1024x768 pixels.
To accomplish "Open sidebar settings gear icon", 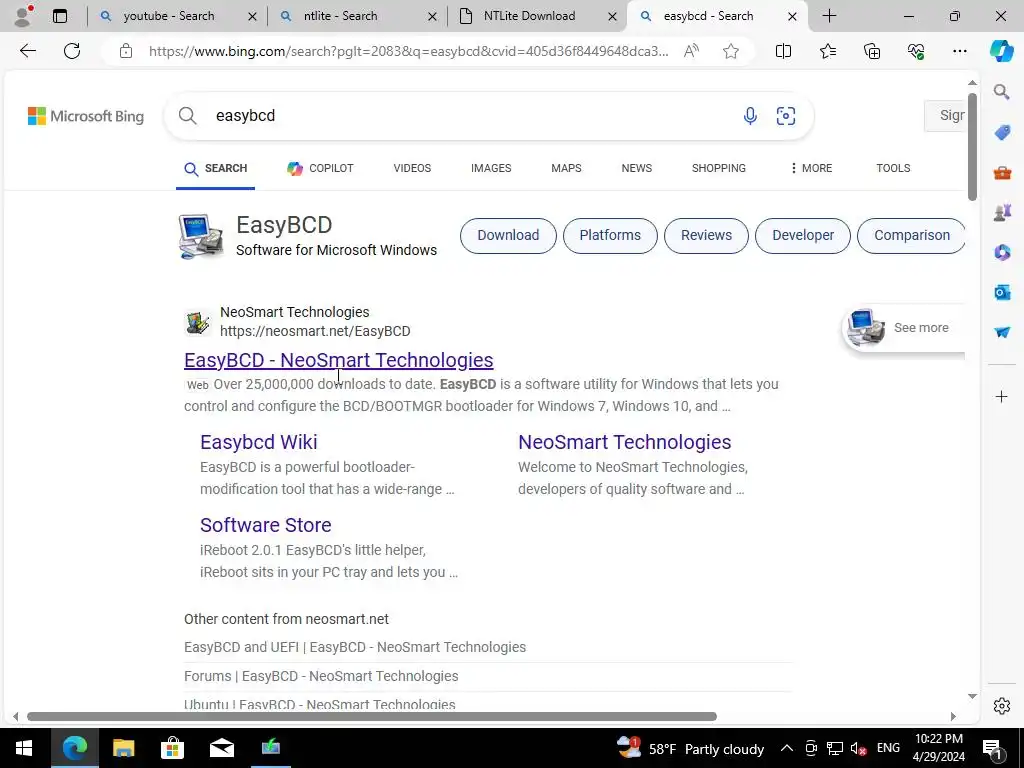I will (x=1001, y=706).
